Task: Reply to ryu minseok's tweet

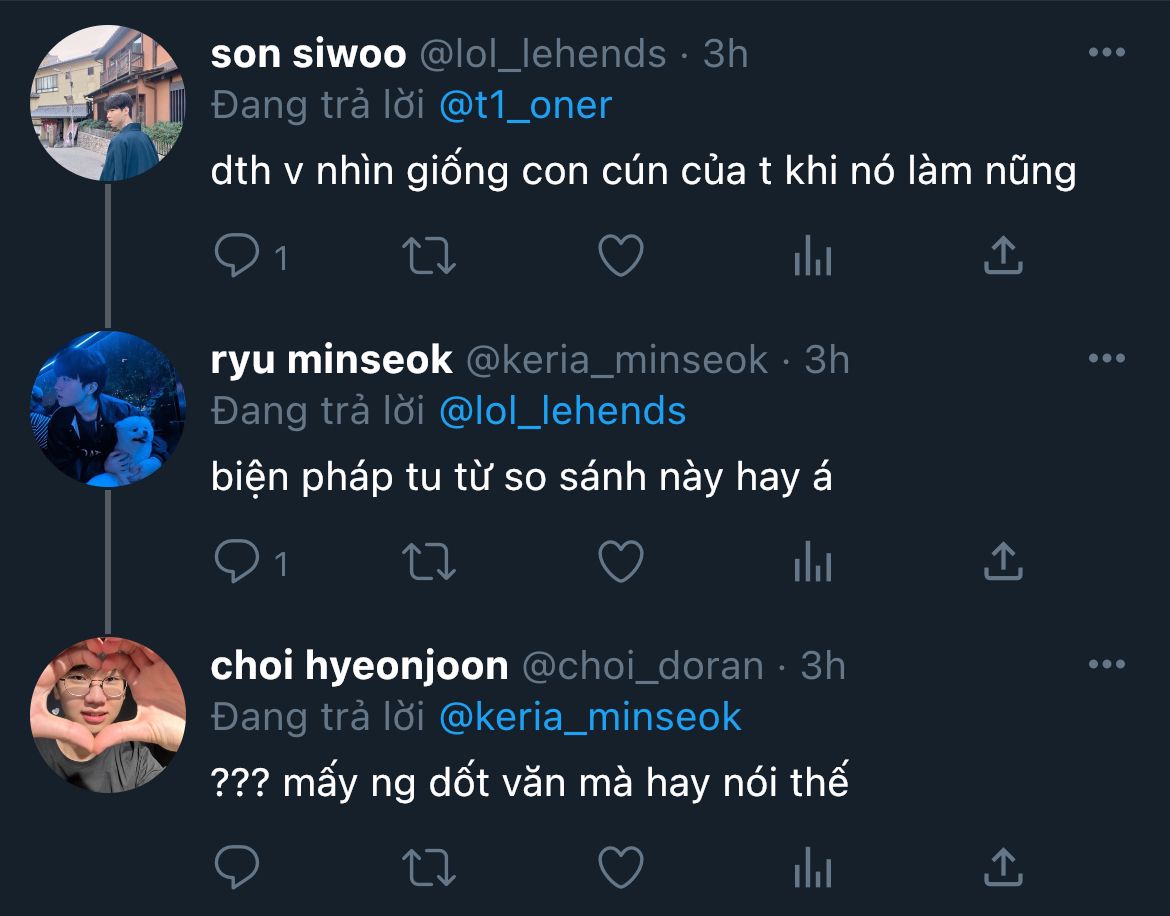Action: pyautogui.click(x=237, y=562)
